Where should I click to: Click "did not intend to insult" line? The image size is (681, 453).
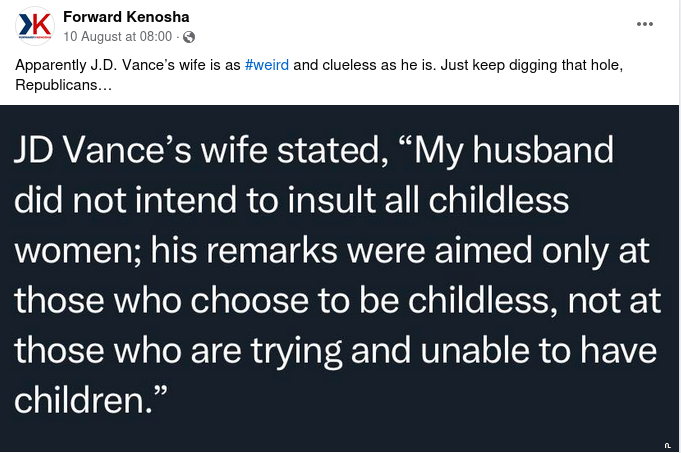pyautogui.click(x=200, y=201)
